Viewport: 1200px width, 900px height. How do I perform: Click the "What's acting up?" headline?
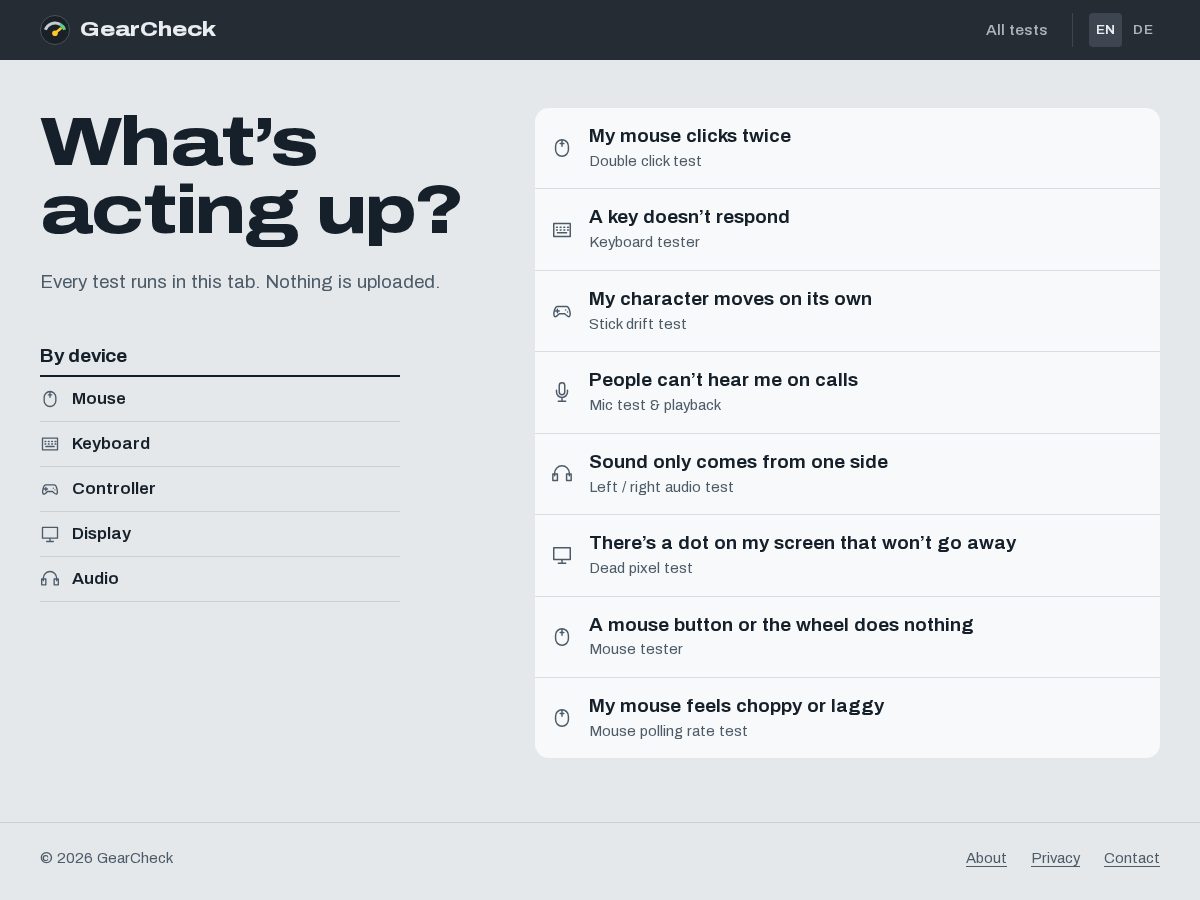251,177
